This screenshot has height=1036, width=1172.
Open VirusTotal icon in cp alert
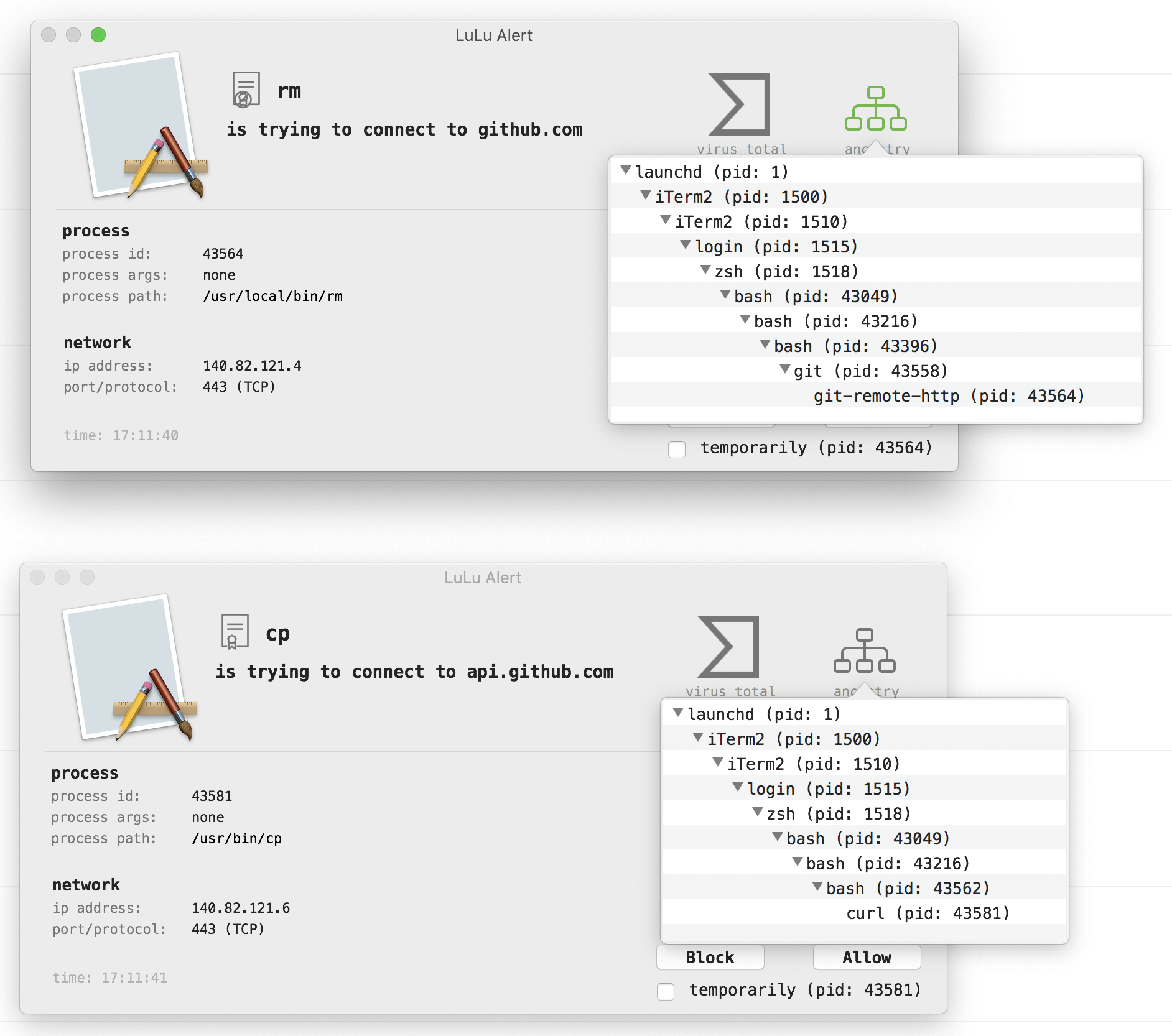click(x=728, y=647)
